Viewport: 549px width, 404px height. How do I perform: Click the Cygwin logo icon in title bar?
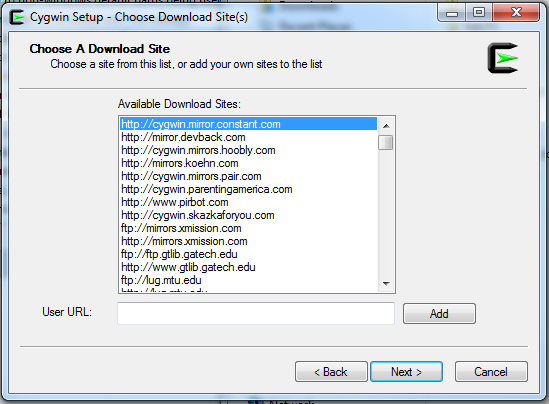point(16,17)
